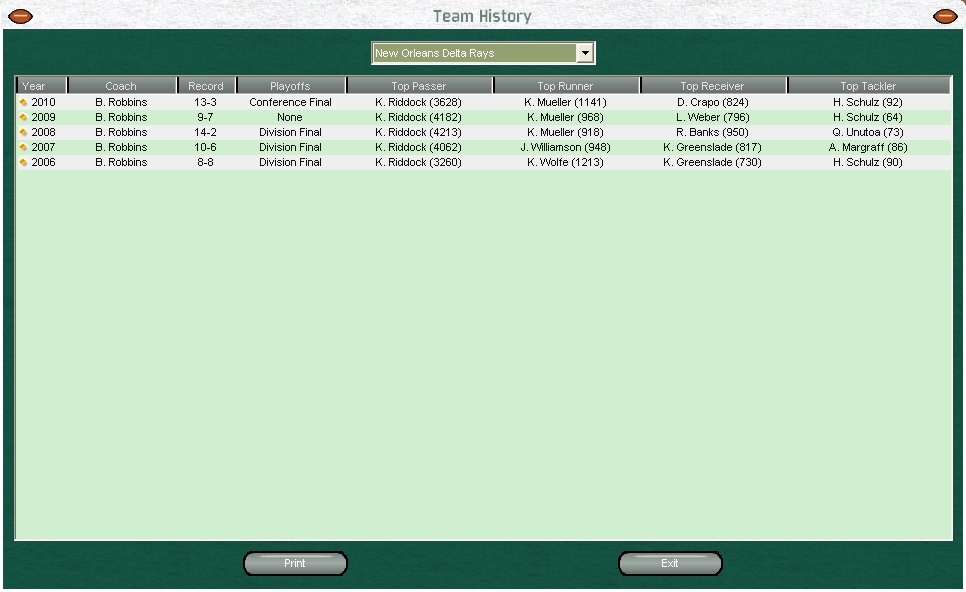This screenshot has width=966, height=592.
Task: Select the New Orleans Delta Rays combo box
Action: [474, 53]
